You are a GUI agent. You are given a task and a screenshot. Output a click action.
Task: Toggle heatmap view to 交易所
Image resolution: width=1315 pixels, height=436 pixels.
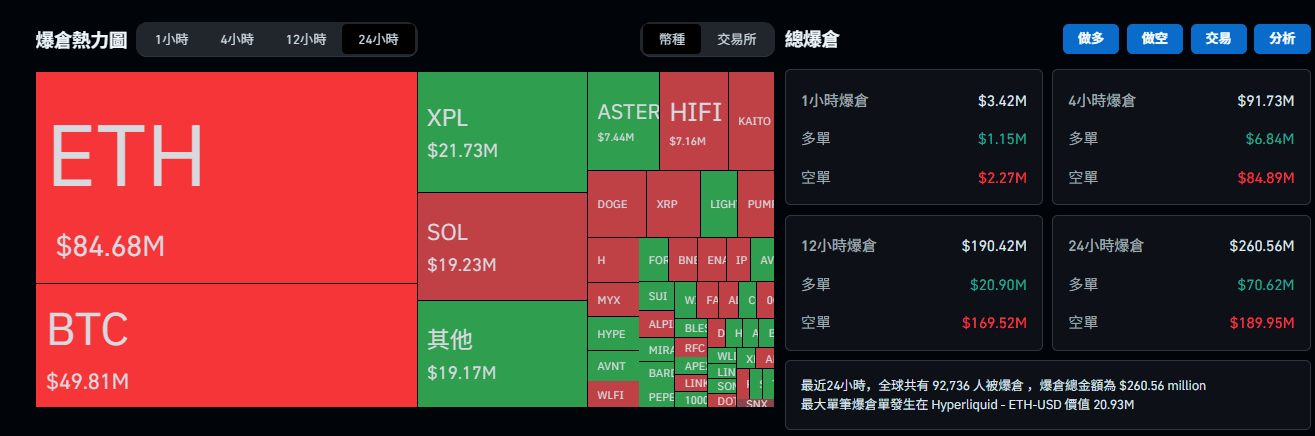737,40
